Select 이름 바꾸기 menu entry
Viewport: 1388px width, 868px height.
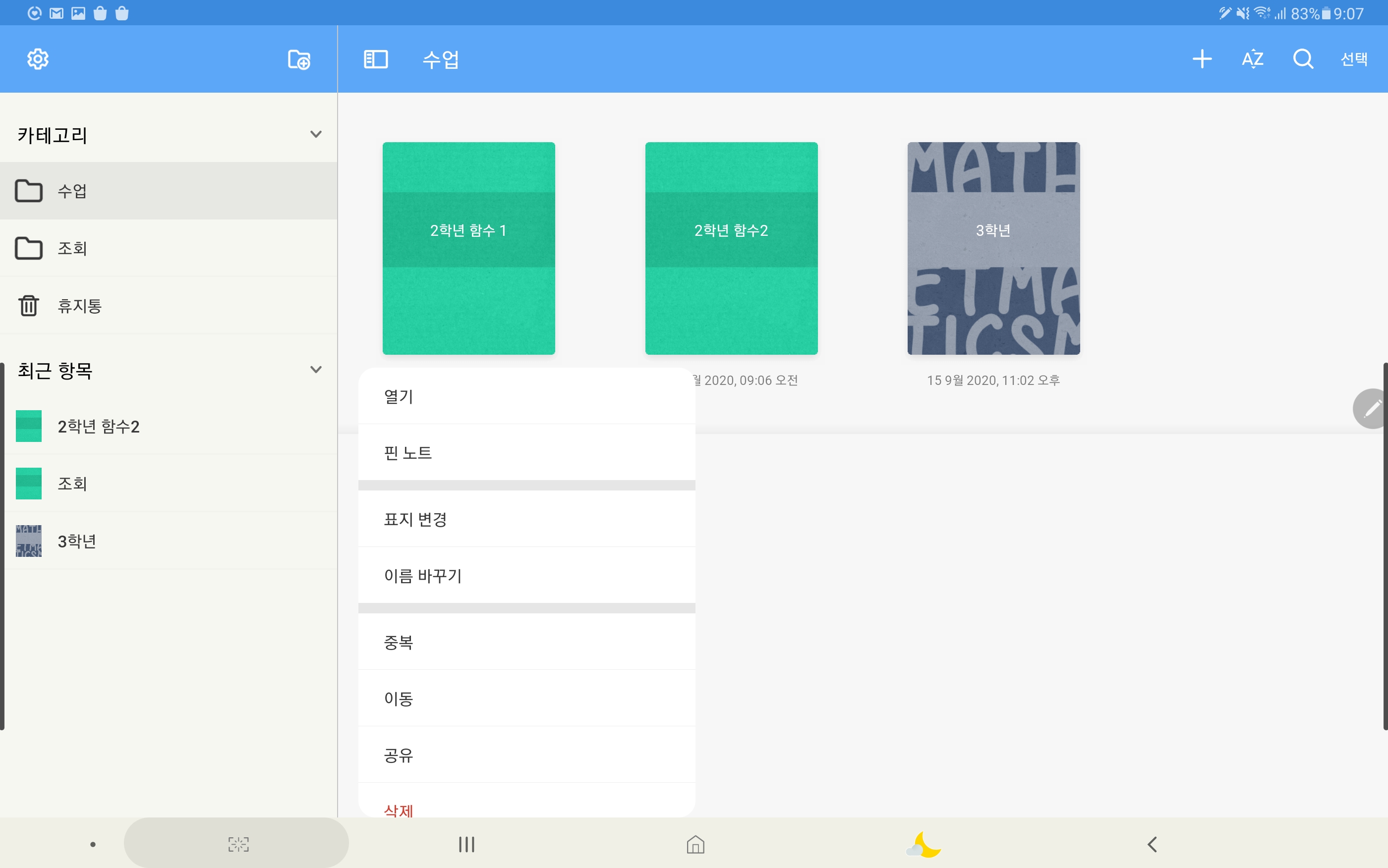pyautogui.click(x=423, y=575)
